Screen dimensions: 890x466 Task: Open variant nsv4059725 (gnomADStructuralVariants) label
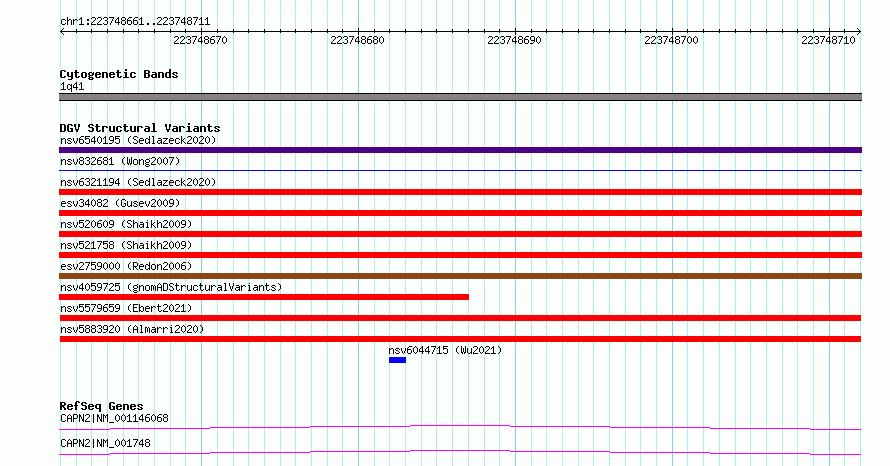pyautogui.click(x=171, y=287)
